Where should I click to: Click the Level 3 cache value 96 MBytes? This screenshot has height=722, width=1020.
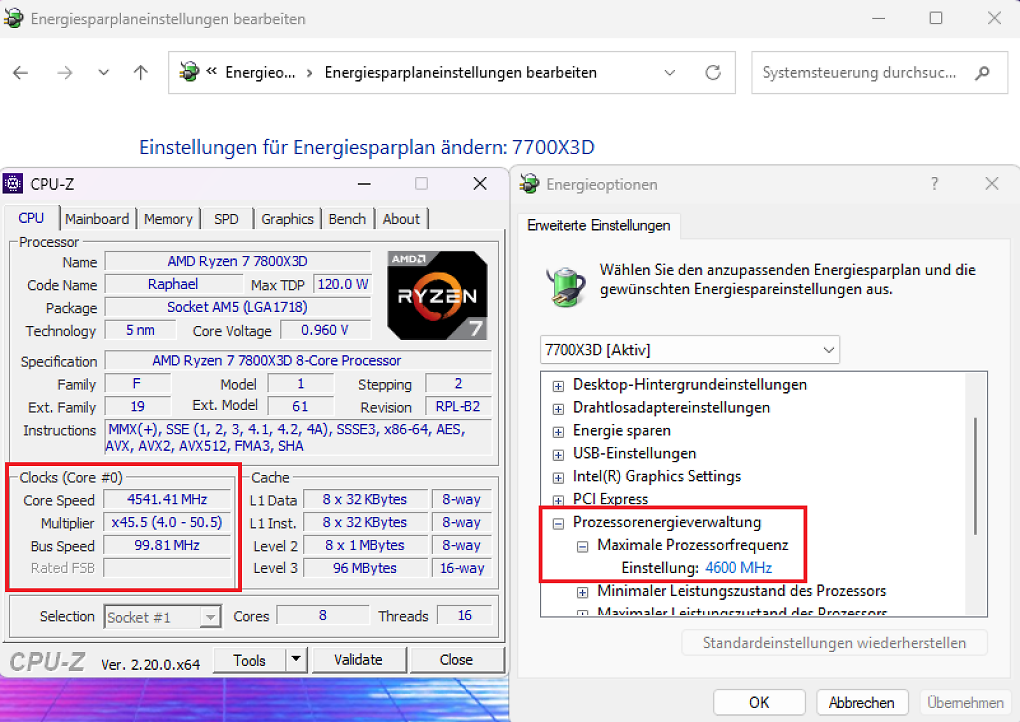point(365,568)
